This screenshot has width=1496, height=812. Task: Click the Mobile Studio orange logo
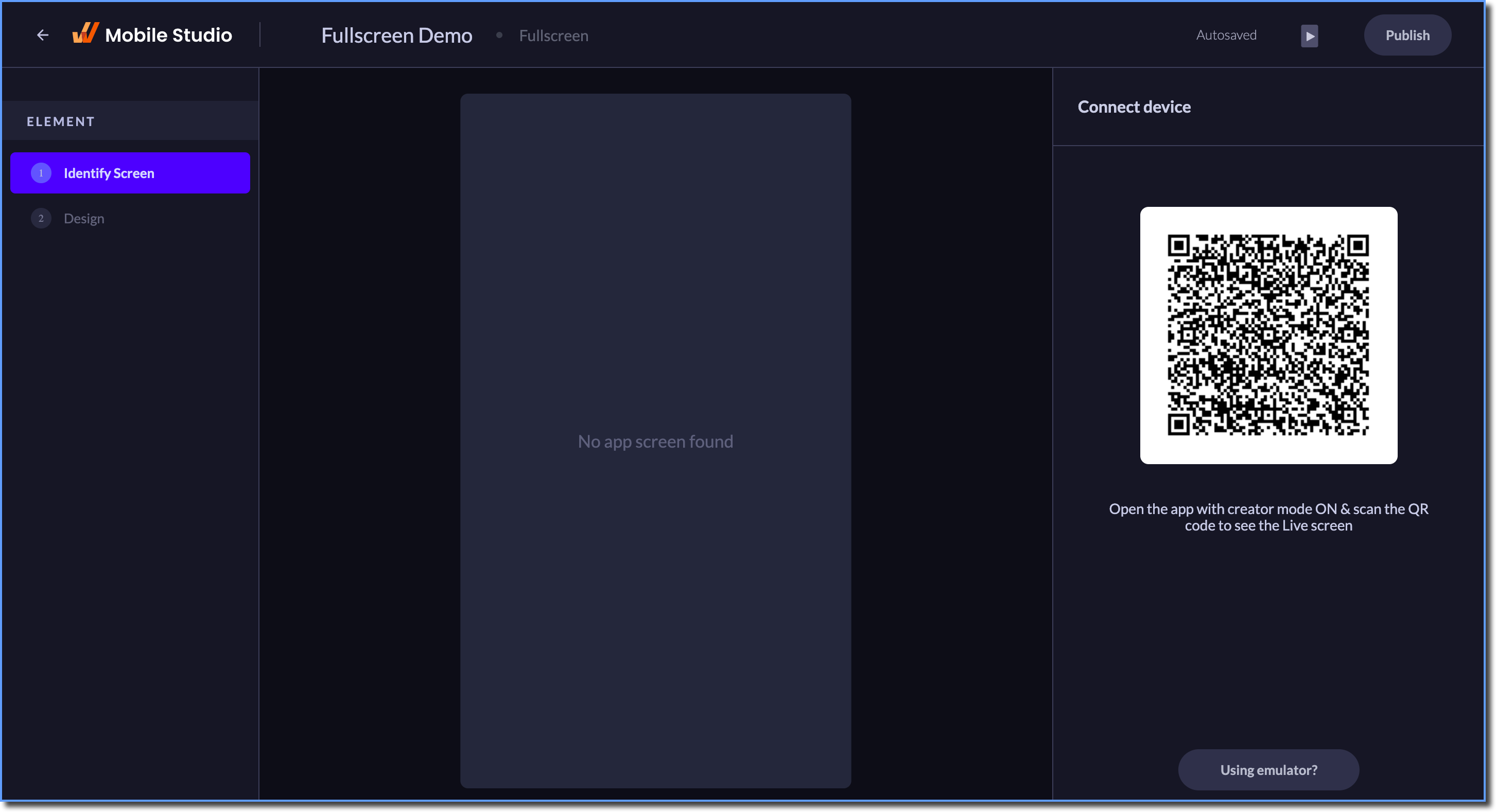(x=85, y=33)
